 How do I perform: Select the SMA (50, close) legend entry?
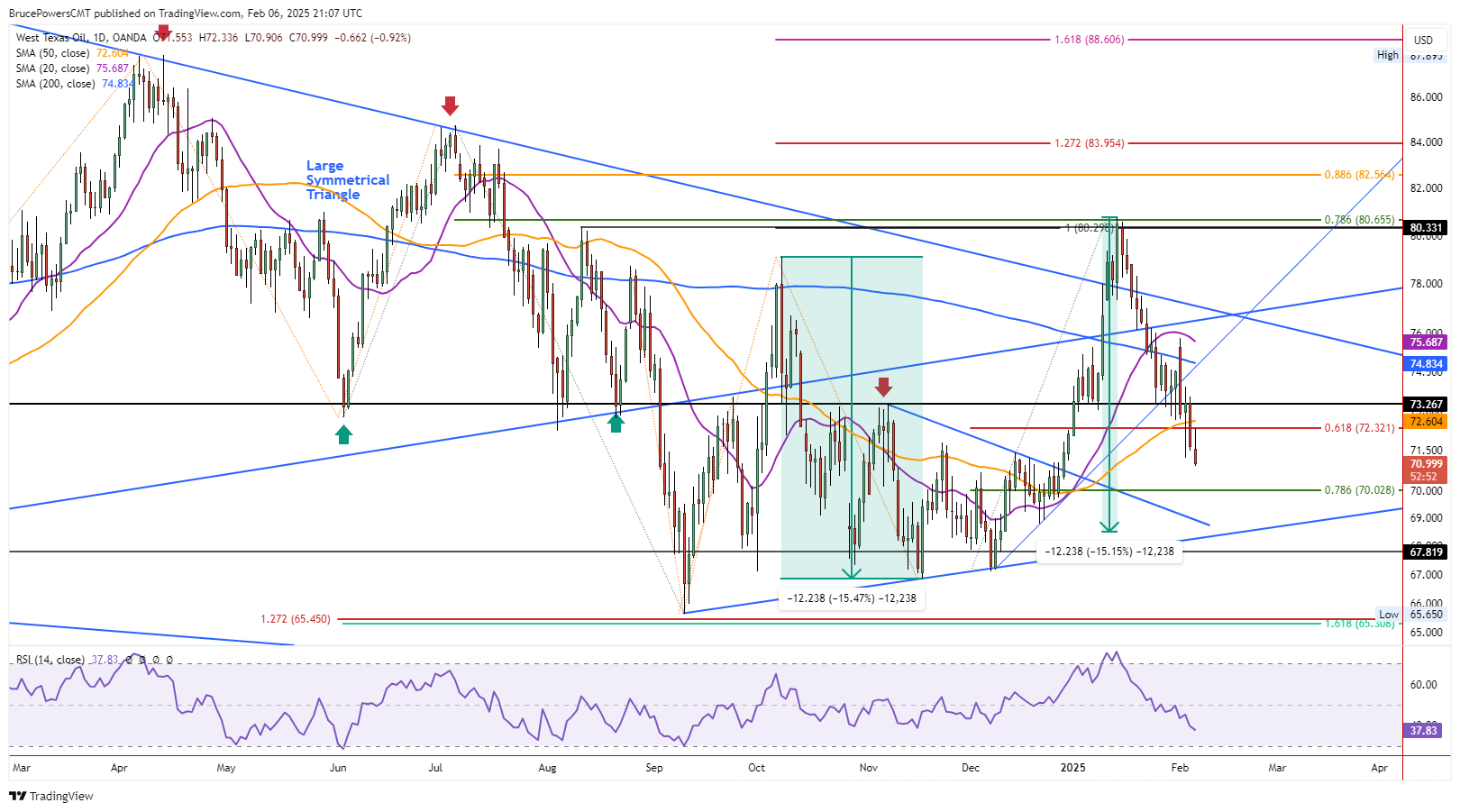[x=72, y=53]
